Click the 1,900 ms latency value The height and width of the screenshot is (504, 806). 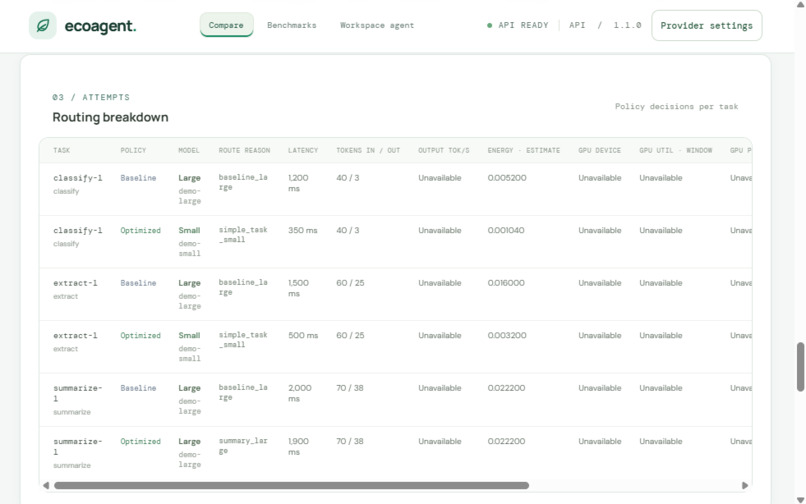tap(299, 446)
